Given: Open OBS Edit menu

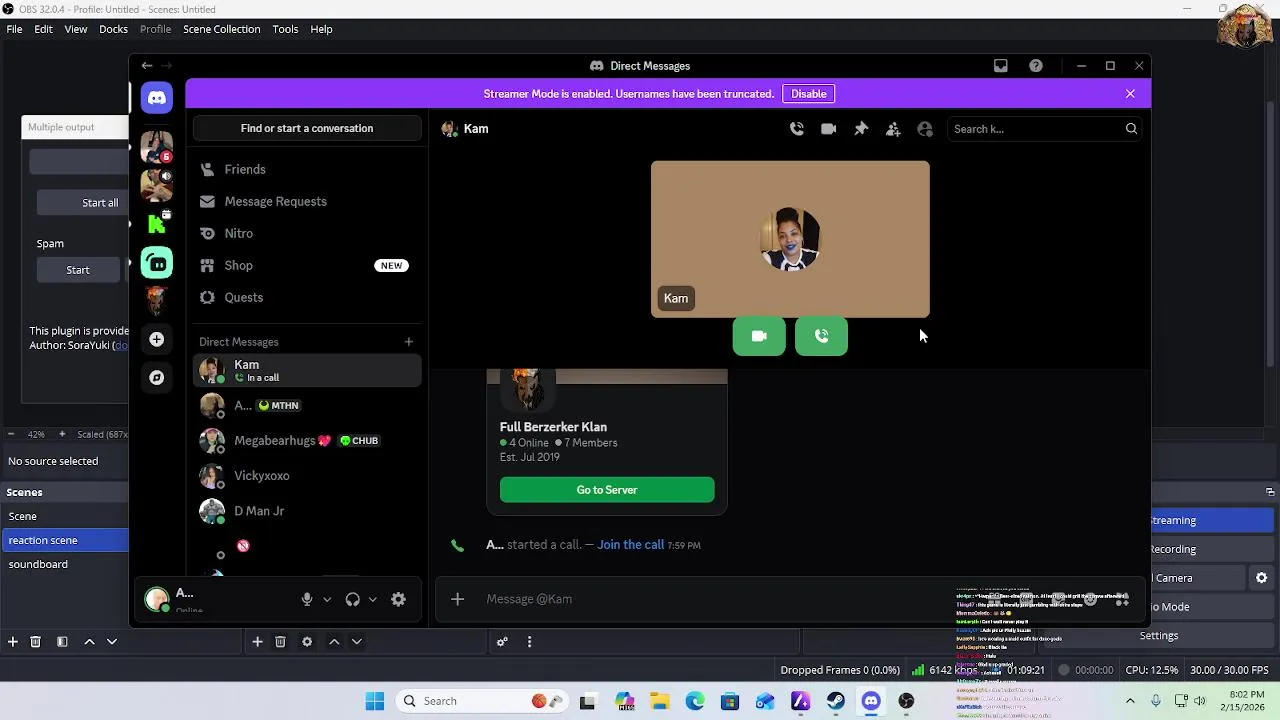Looking at the screenshot, I should point(43,29).
